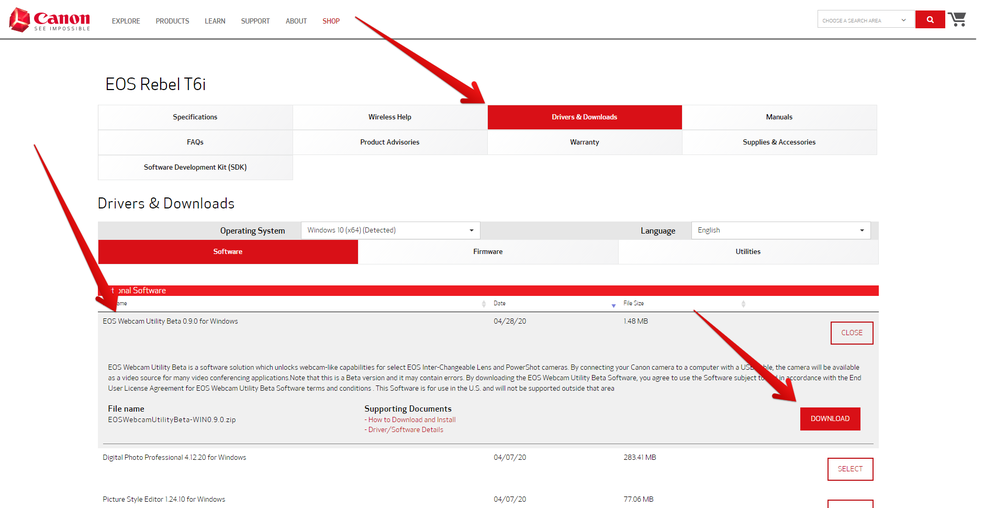Sort by File Size column arrows
The image size is (984, 508).
(x=743, y=304)
